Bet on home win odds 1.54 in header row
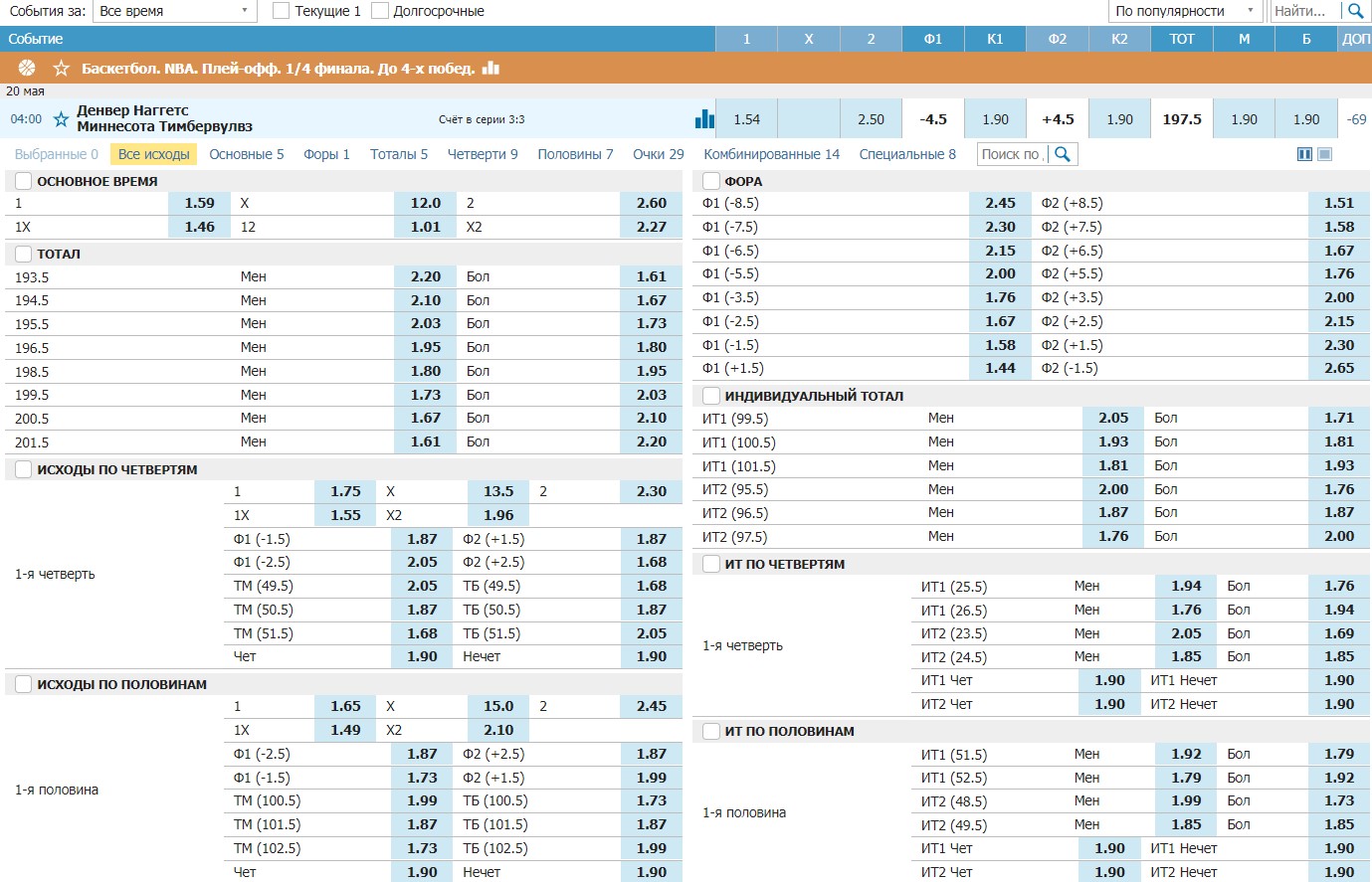This screenshot has width=1372, height=882. pyautogui.click(x=746, y=119)
